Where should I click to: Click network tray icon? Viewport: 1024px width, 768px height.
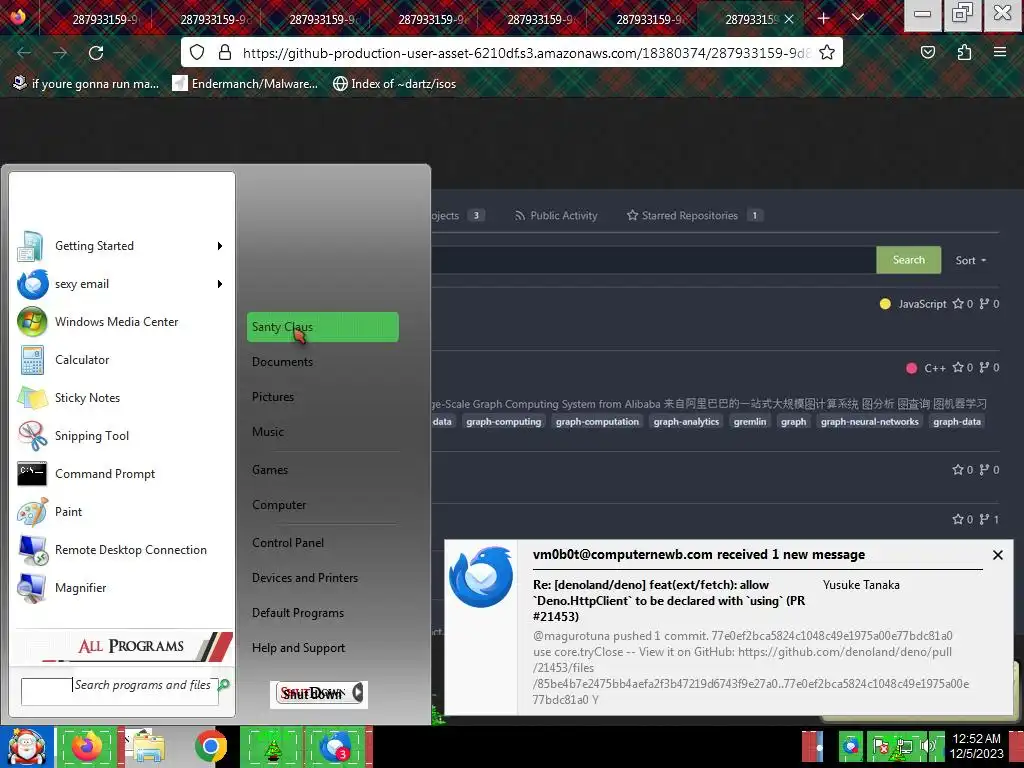click(x=903, y=746)
